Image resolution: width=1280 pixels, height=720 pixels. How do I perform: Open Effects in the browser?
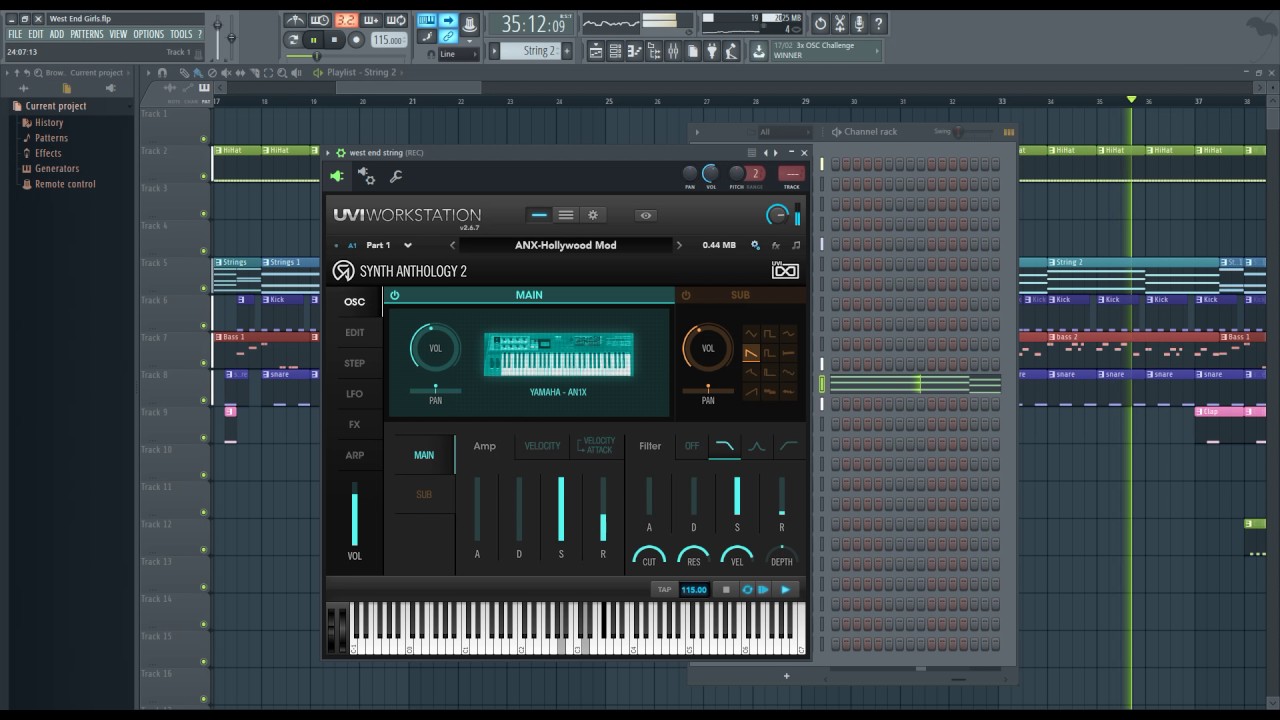tap(48, 153)
